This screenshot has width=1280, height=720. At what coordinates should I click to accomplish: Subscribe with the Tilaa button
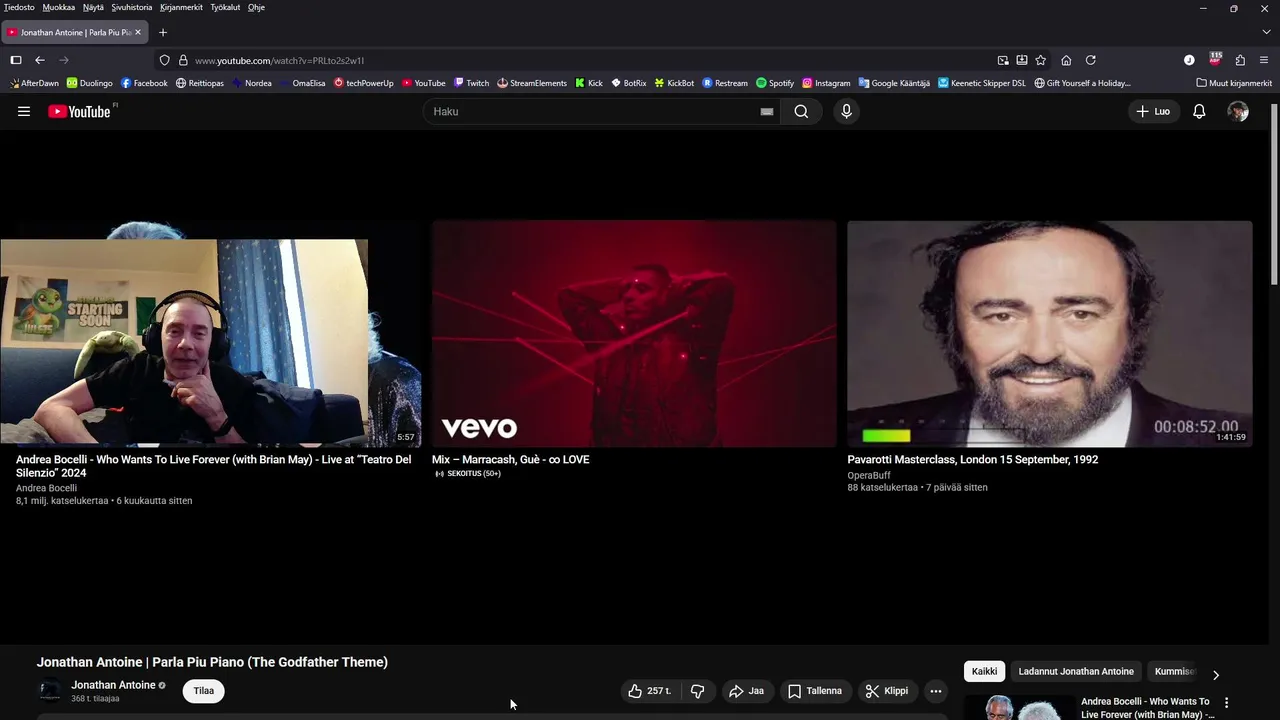click(204, 691)
